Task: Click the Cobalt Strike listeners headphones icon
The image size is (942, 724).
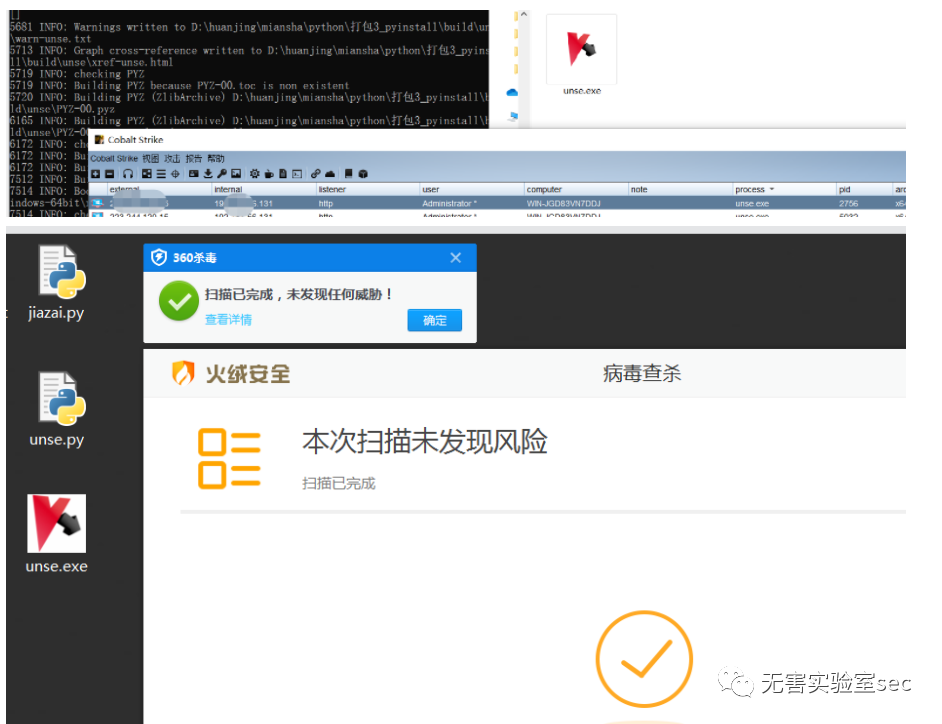Action: coord(128,174)
